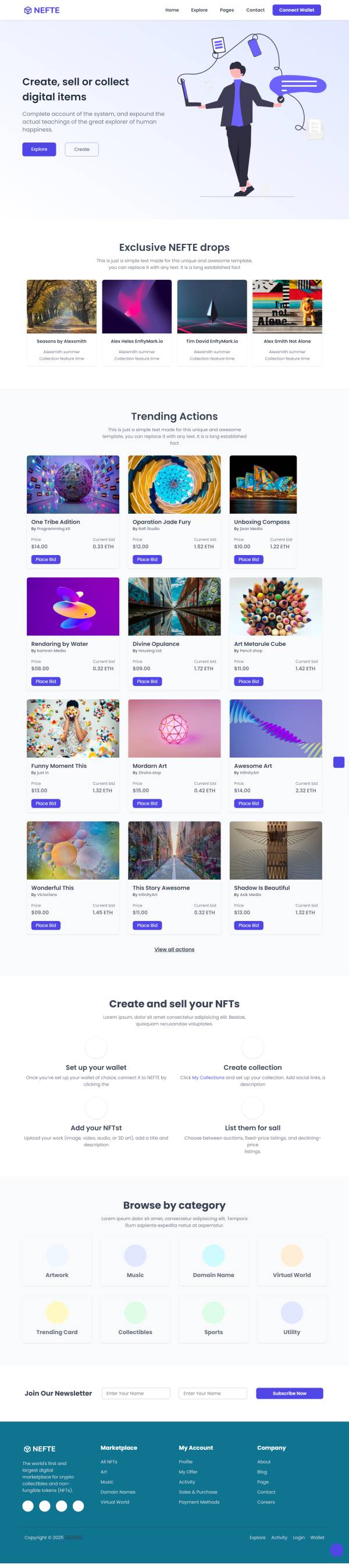Click the My Collections link

point(209,1078)
